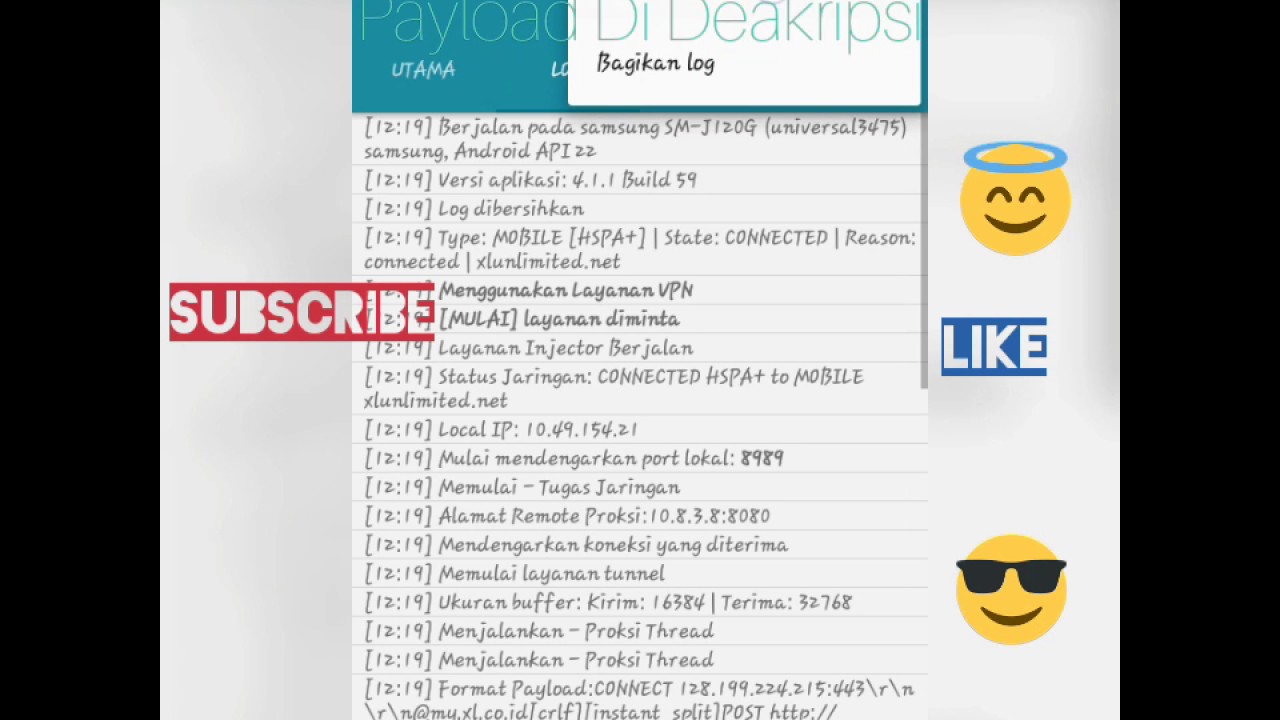Viewport: 1280px width, 720px height.
Task: Select the 'Menggunakan Layanan VPN' log line
Action: [640, 290]
